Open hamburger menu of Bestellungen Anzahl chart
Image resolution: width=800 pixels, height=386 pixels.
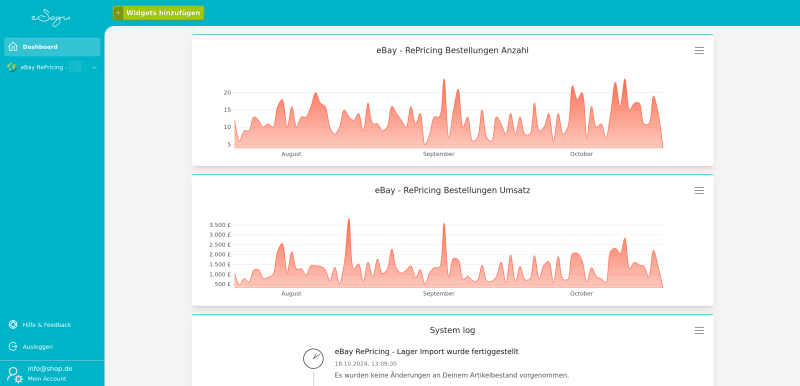699,50
